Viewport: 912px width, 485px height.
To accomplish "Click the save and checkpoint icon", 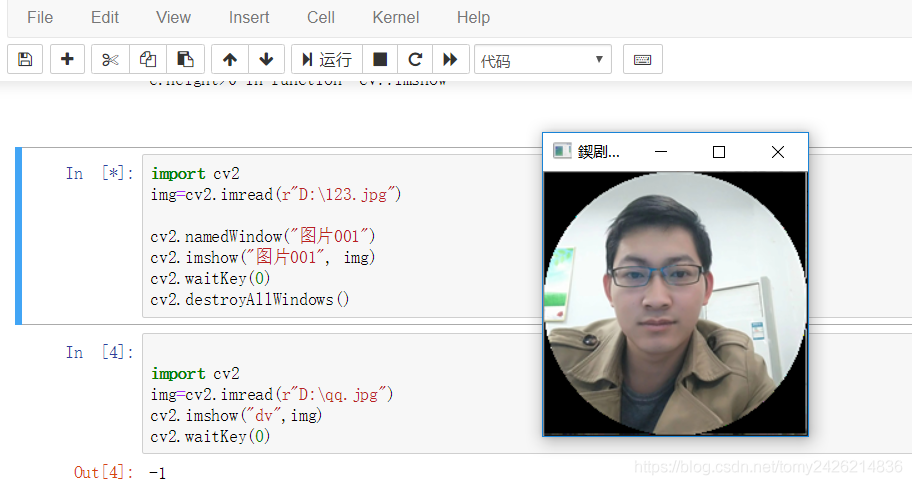I will tap(25, 60).
